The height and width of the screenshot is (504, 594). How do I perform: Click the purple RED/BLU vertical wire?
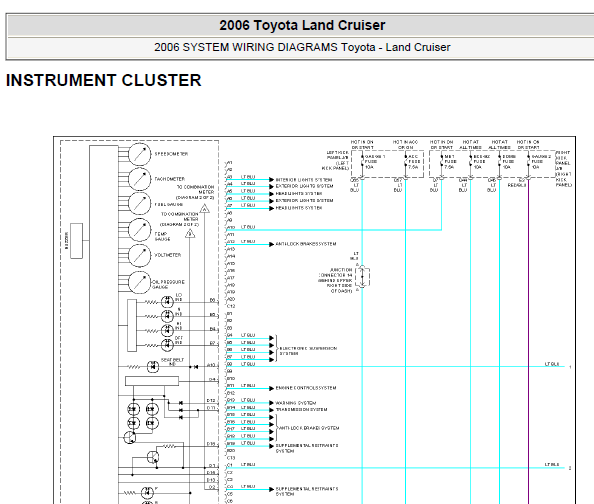[x=528, y=341]
